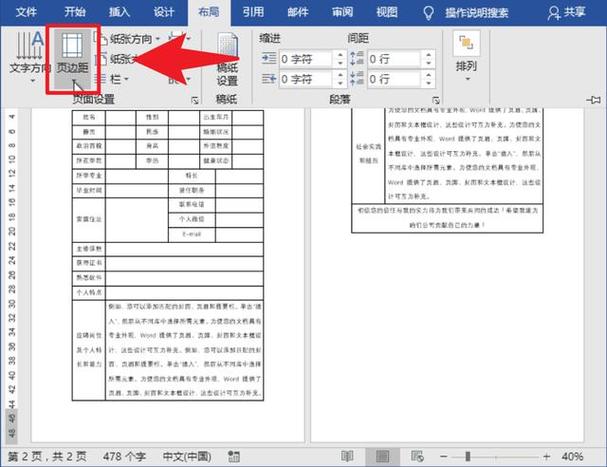This screenshot has width=607, height=467.
Task: Switch to read mode view icon
Action: point(347,457)
